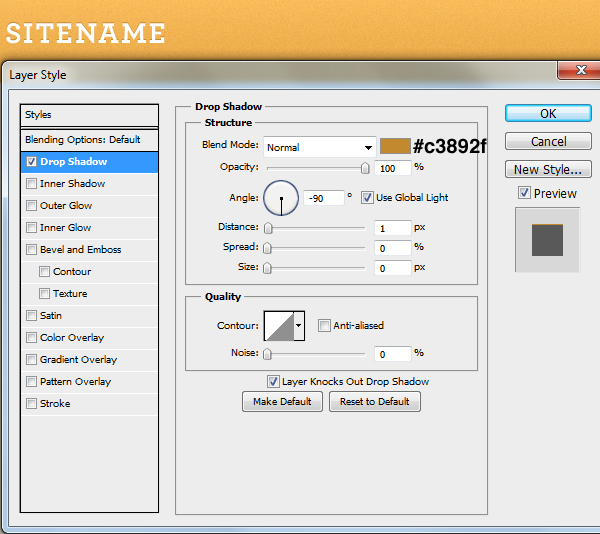Open the Contour picker dropdown arrow
This screenshot has height=534, width=600.
coord(299,326)
